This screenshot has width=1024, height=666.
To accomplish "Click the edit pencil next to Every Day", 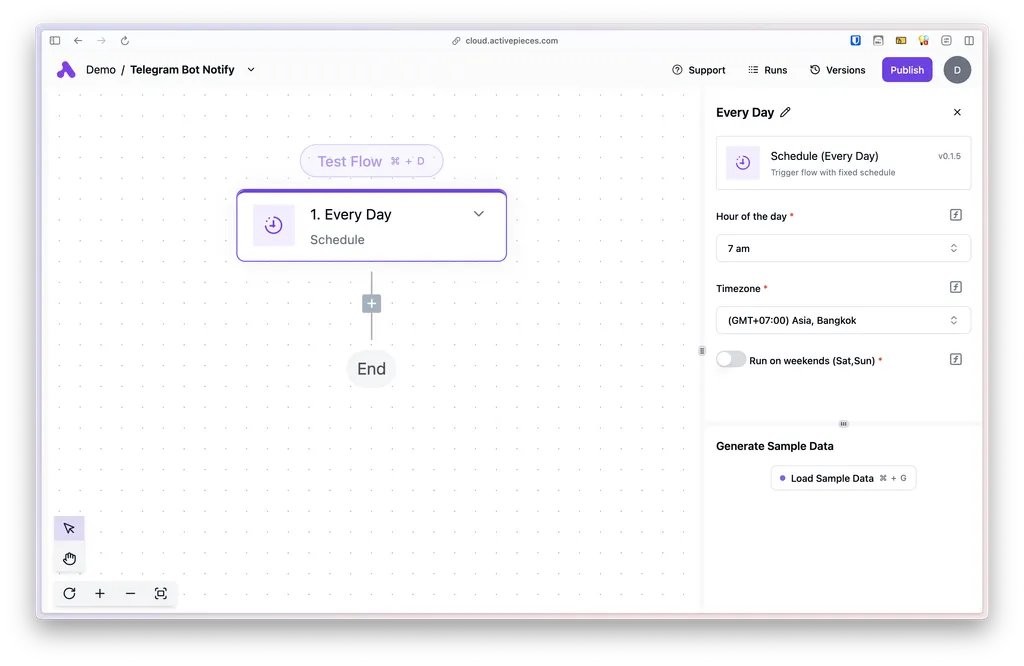I will tap(786, 112).
